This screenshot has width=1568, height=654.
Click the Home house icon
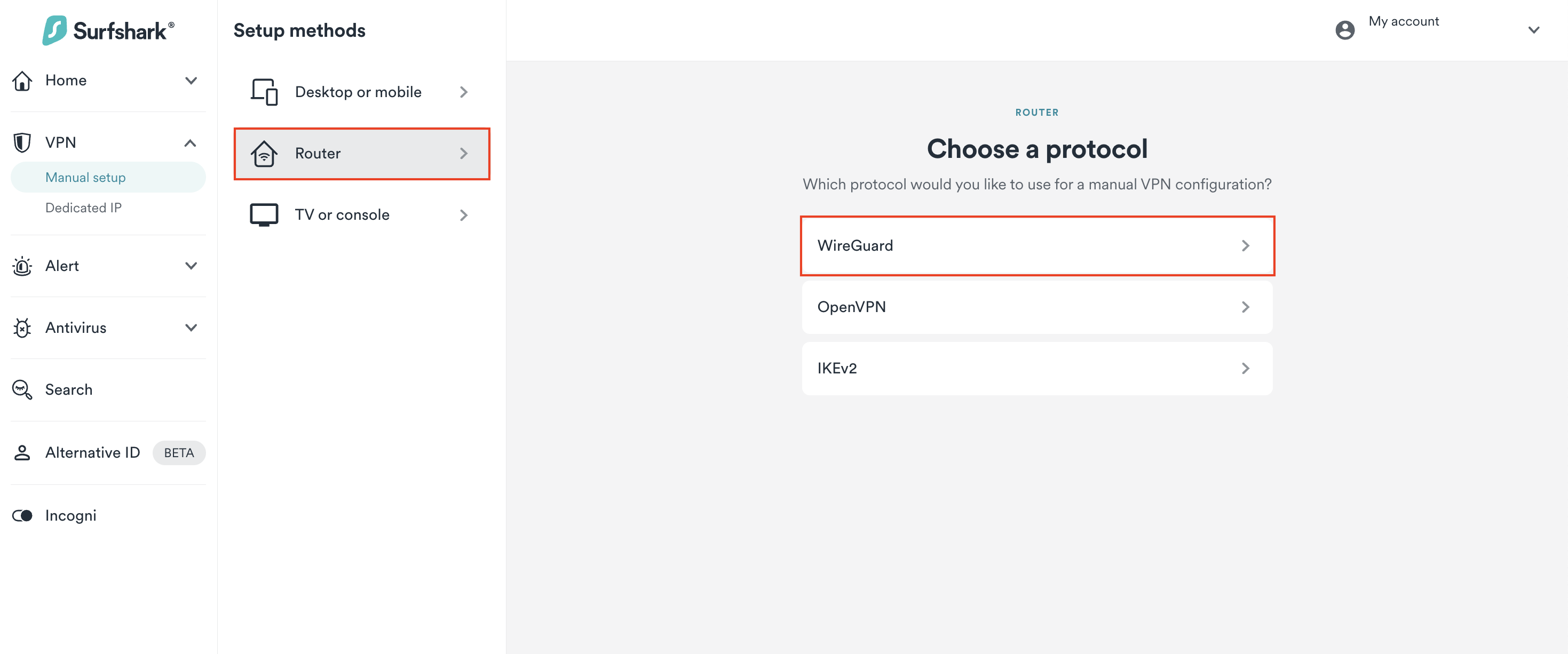click(x=22, y=81)
